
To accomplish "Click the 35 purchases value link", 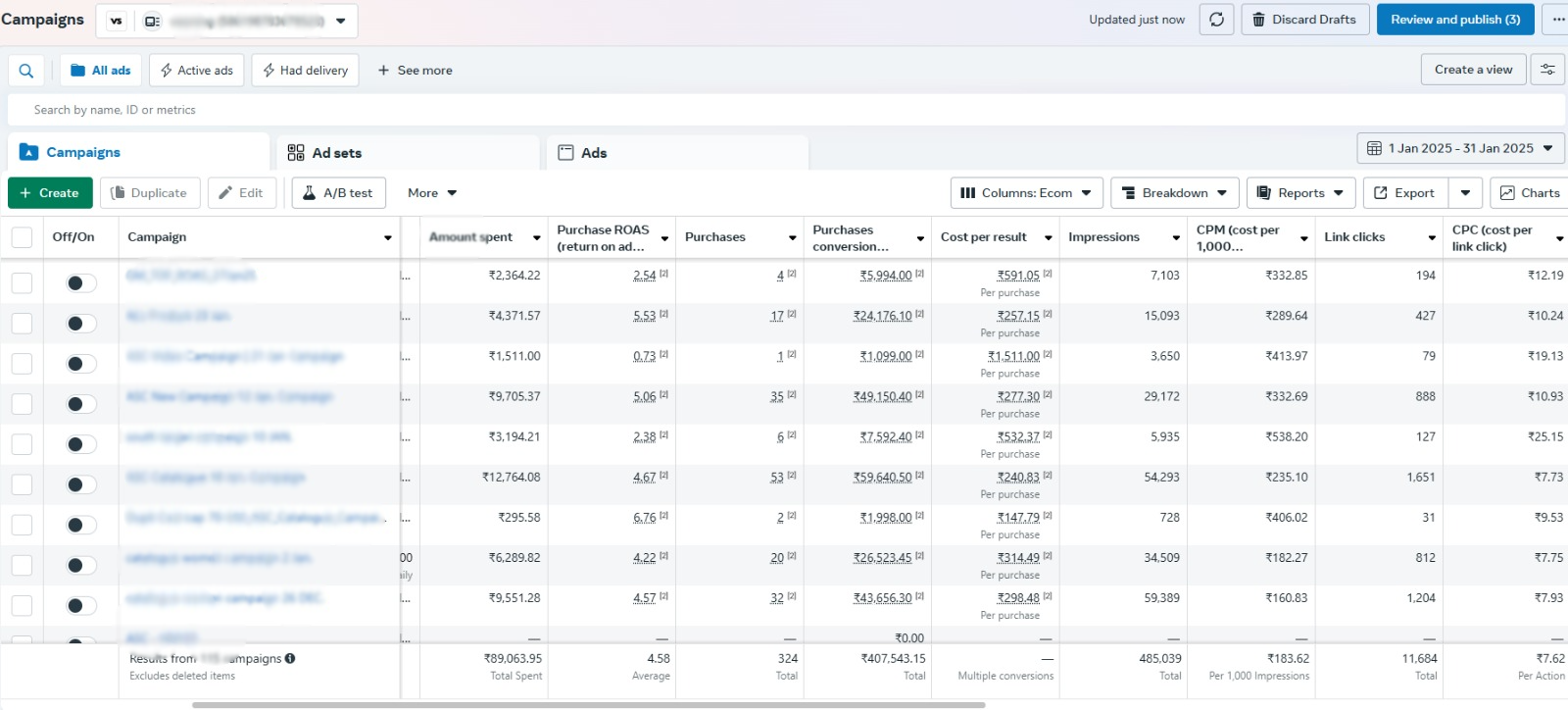I will pyautogui.click(x=777, y=396).
